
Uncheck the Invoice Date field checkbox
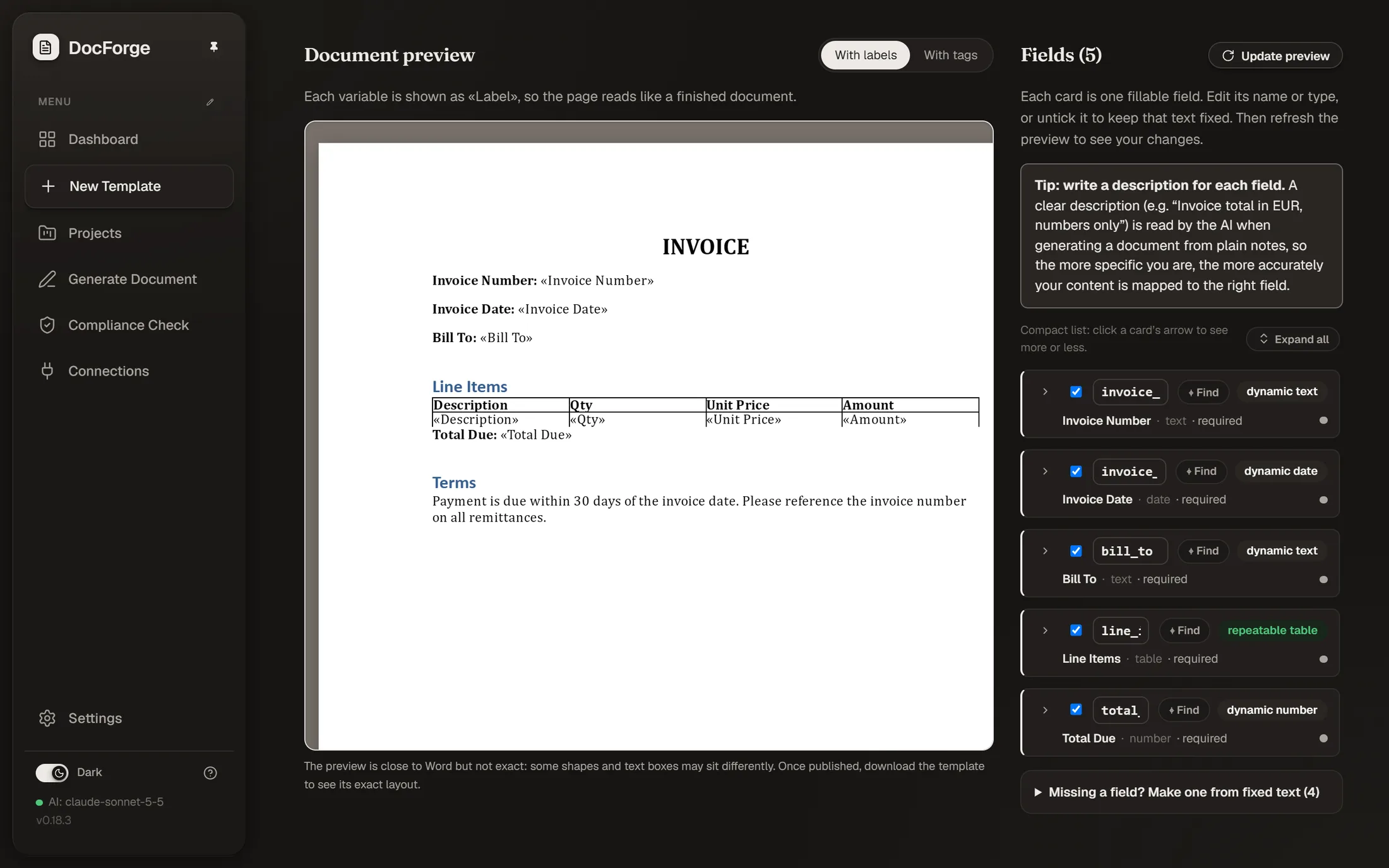click(x=1076, y=472)
